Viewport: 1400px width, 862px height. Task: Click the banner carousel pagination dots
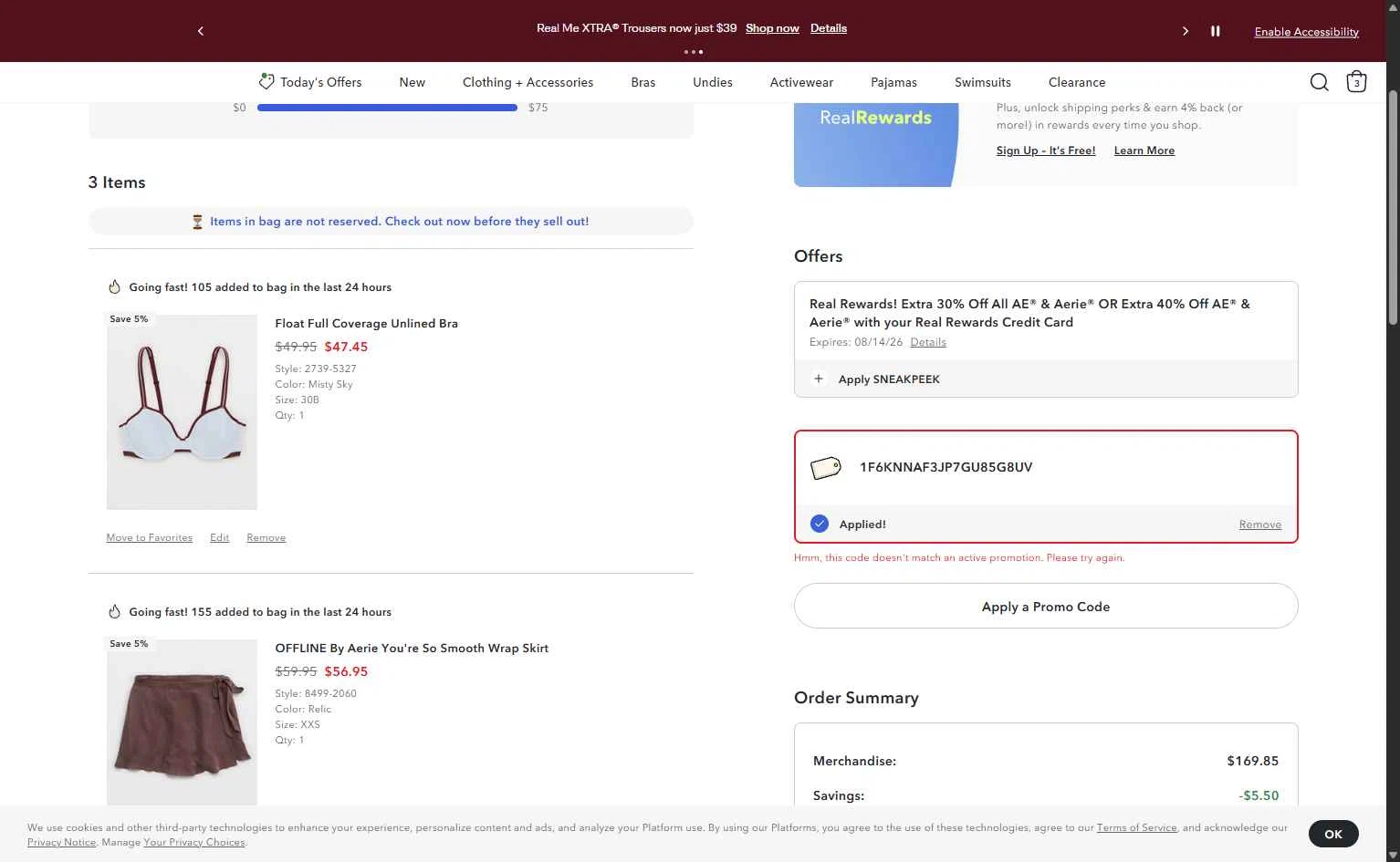tap(694, 52)
